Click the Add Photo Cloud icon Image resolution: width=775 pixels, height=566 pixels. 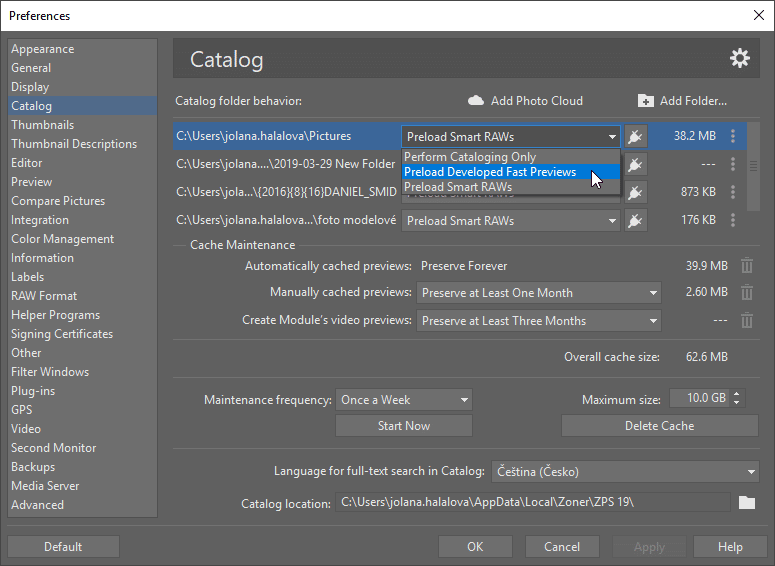475,101
